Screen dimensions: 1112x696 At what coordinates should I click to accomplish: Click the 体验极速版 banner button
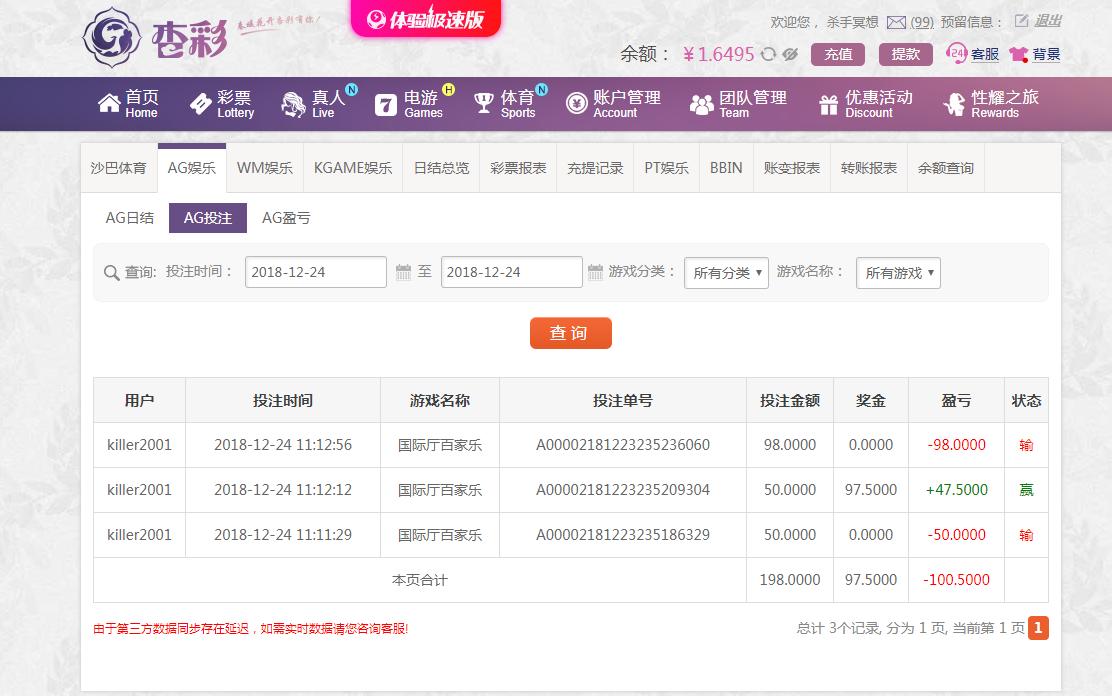click(426, 18)
